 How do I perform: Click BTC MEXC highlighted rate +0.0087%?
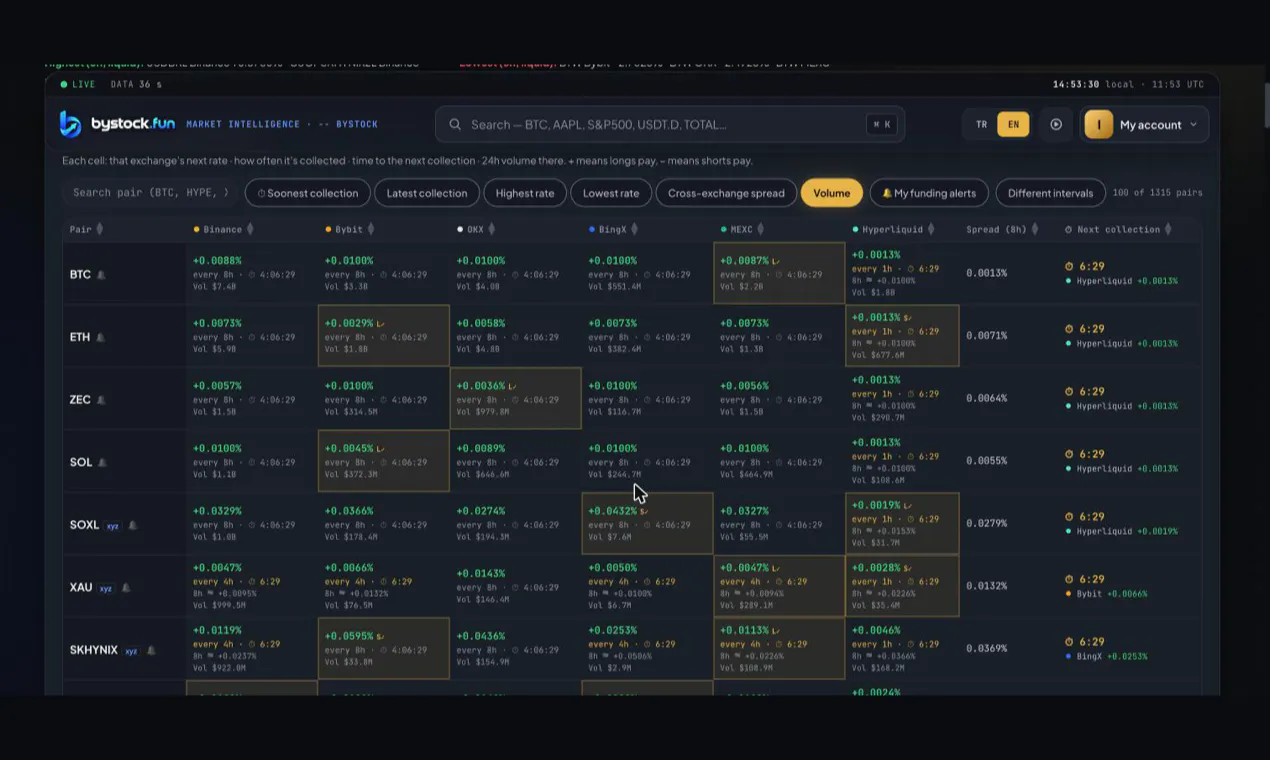(x=745, y=261)
